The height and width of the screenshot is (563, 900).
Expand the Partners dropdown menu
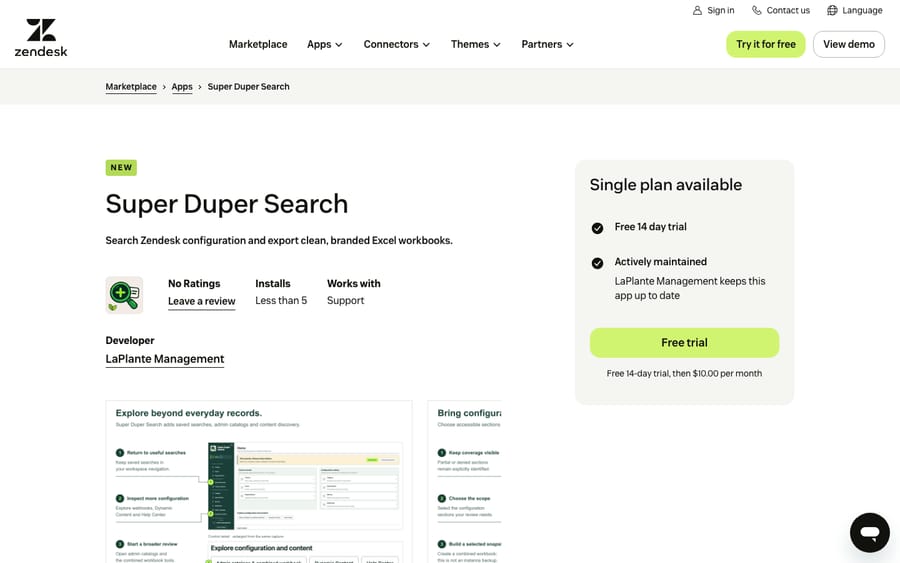pyautogui.click(x=548, y=44)
